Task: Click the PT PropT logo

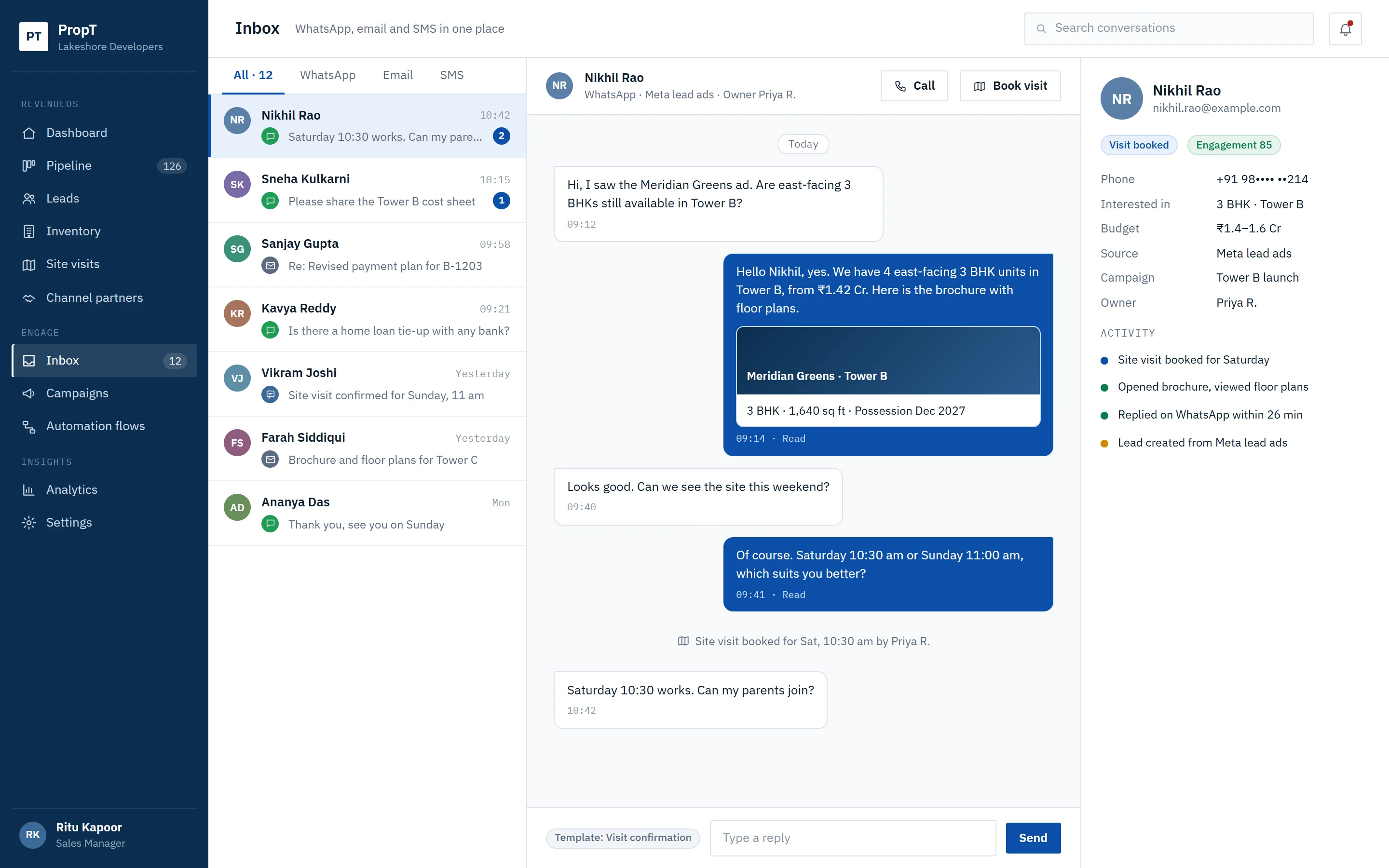Action: click(34, 37)
